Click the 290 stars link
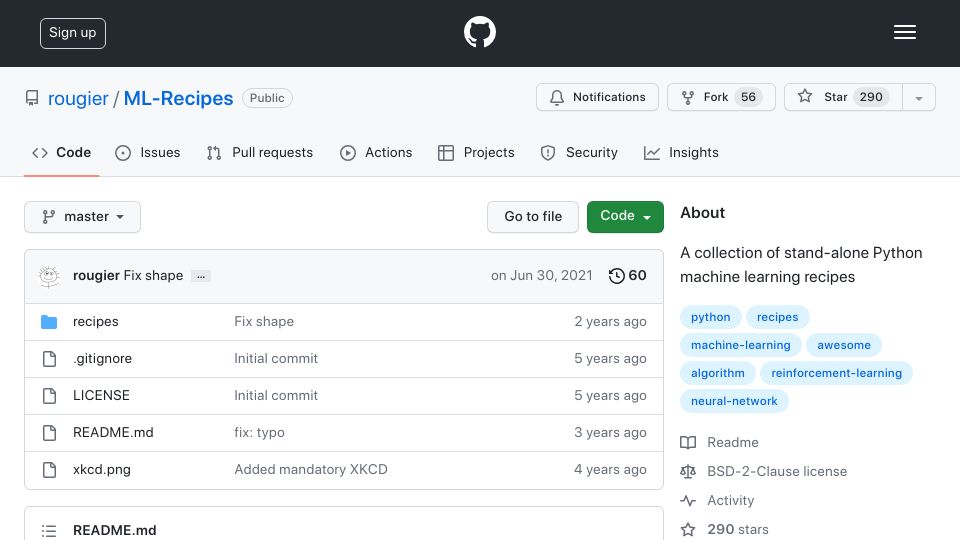Screen dimensions: 960x540 tap(725, 530)
